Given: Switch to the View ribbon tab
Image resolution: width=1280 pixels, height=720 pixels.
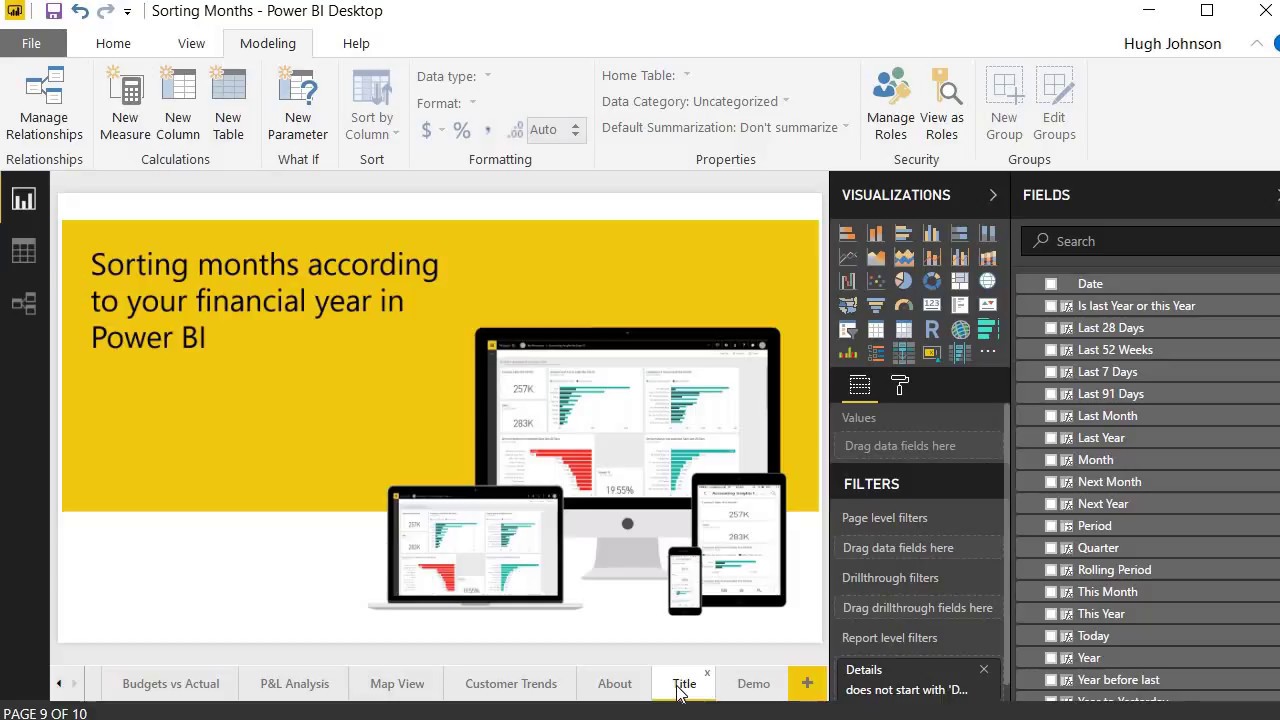Looking at the screenshot, I should [x=191, y=43].
